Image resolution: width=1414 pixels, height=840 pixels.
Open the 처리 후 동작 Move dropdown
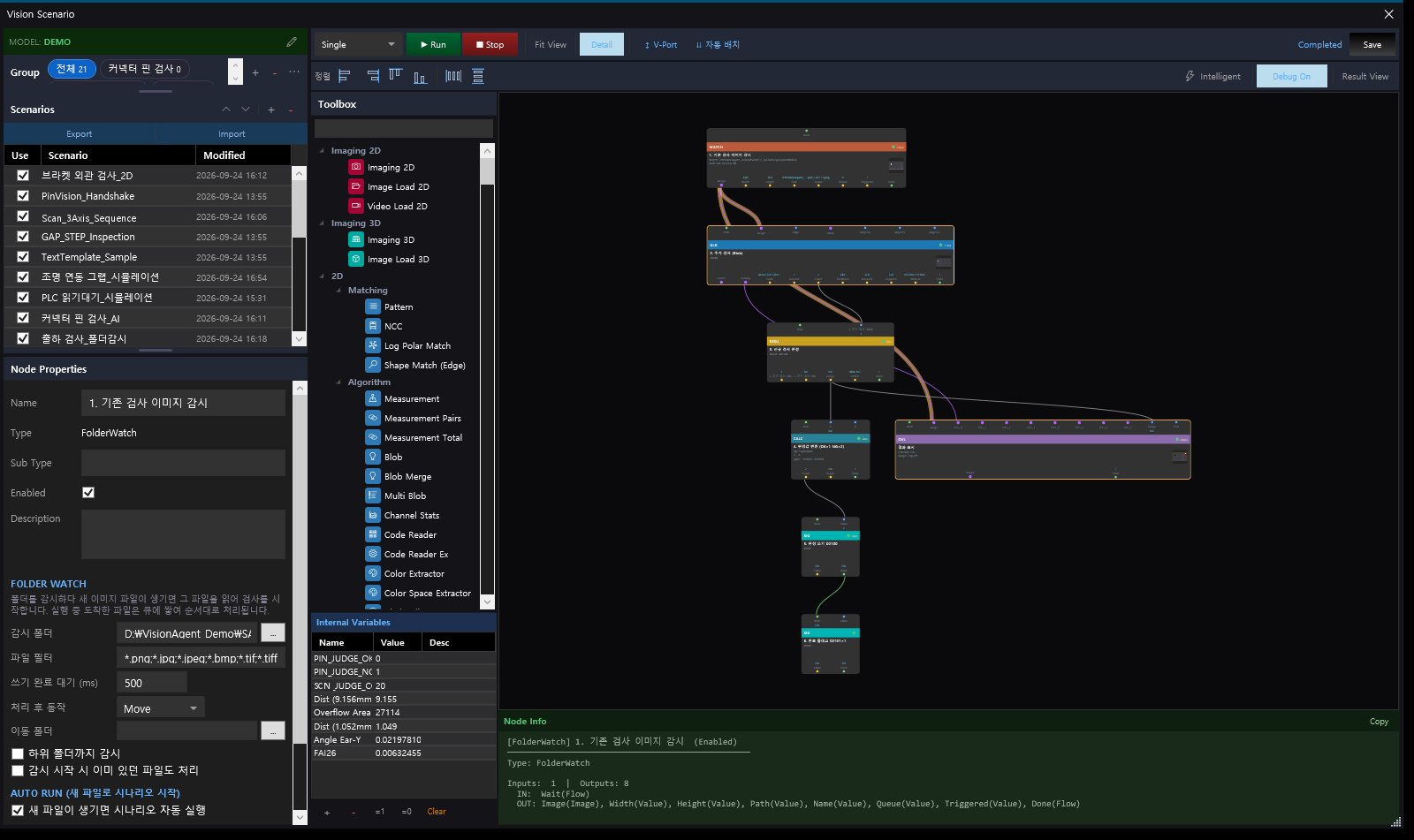tap(161, 708)
